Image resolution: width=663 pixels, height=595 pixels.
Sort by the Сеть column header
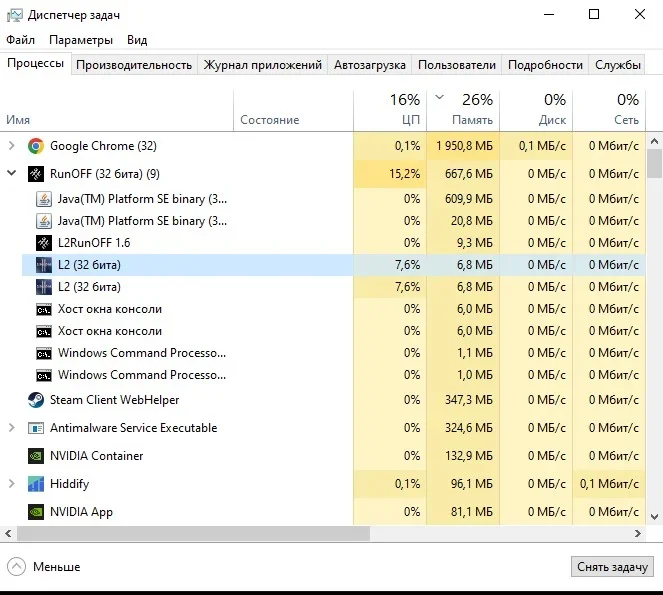click(609, 110)
